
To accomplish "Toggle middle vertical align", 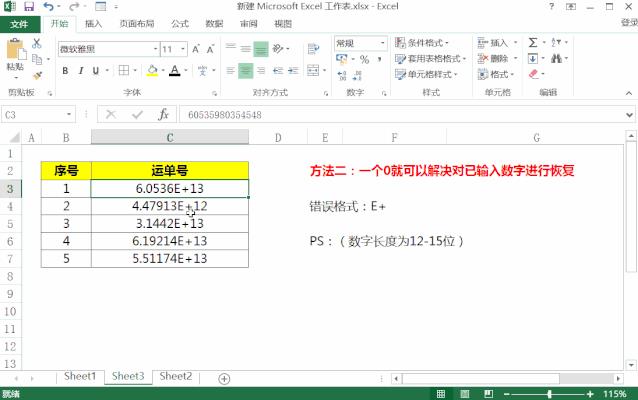I will click(245, 49).
